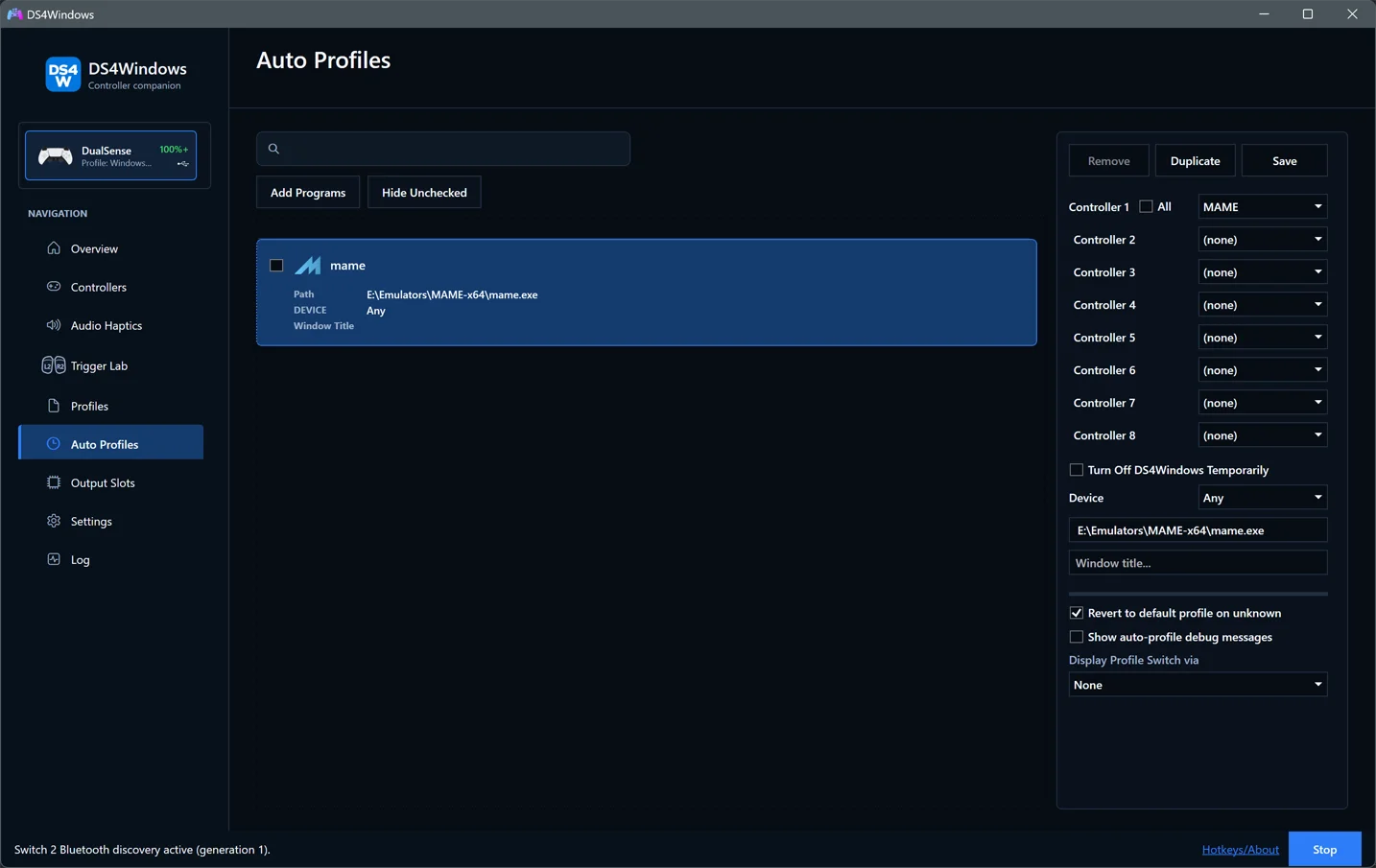Click the mame.exe path field in right panel

1198,530
